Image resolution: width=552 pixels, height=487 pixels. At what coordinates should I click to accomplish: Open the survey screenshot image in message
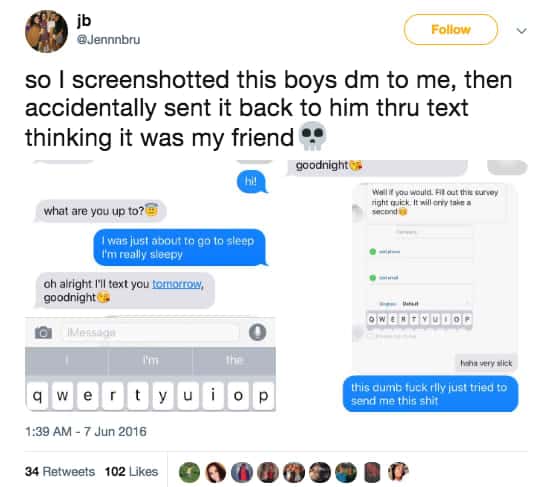pyautogui.click(x=434, y=277)
